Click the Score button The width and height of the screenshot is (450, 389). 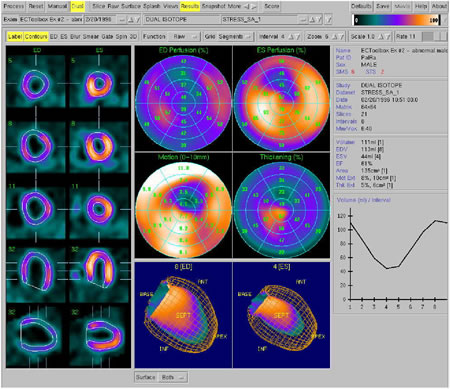(x=272, y=6)
